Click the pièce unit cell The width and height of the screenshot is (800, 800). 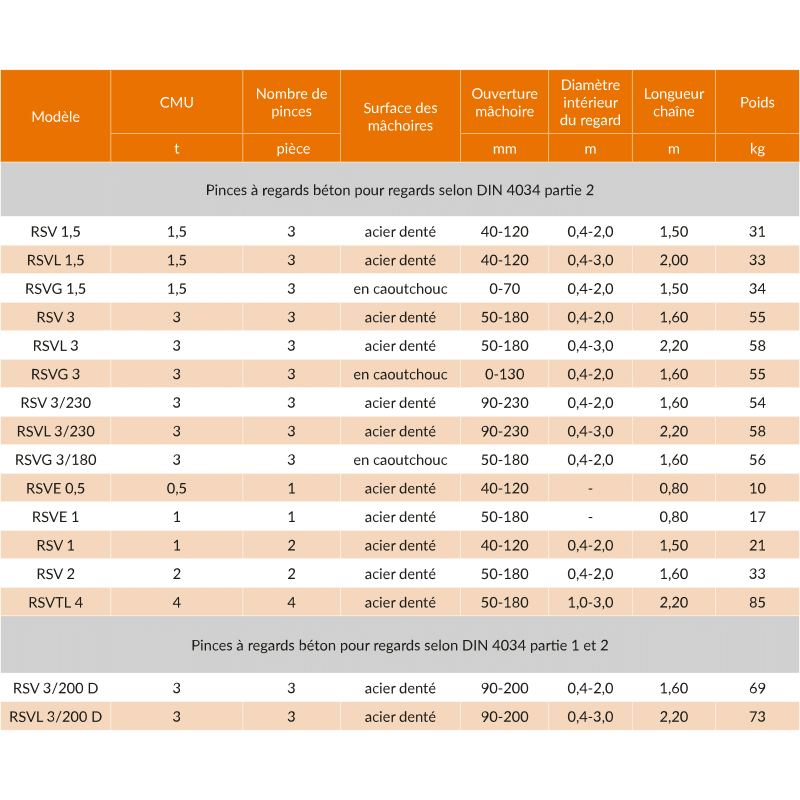click(x=291, y=149)
